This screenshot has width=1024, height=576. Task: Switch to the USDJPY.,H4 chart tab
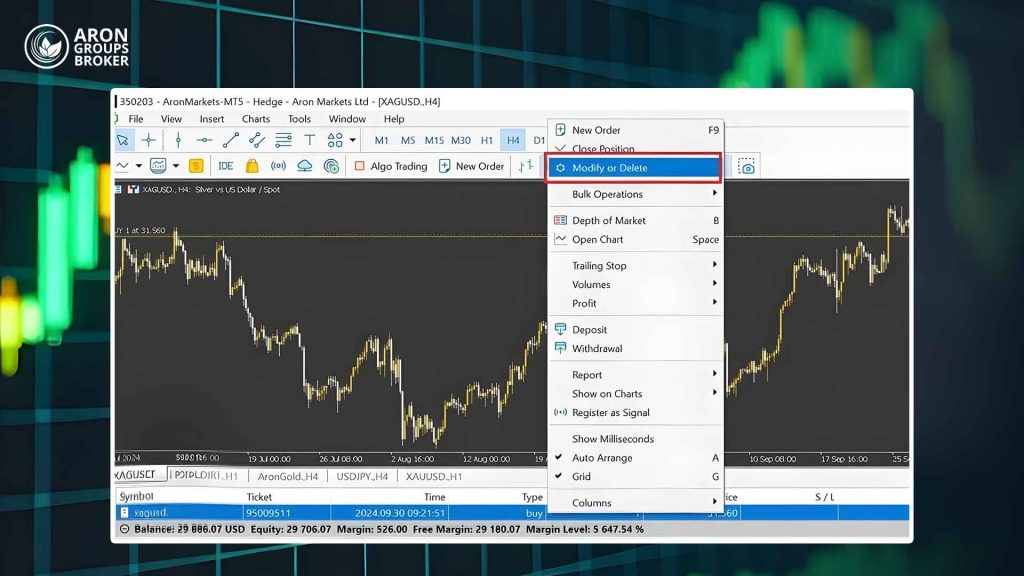pyautogui.click(x=362, y=476)
